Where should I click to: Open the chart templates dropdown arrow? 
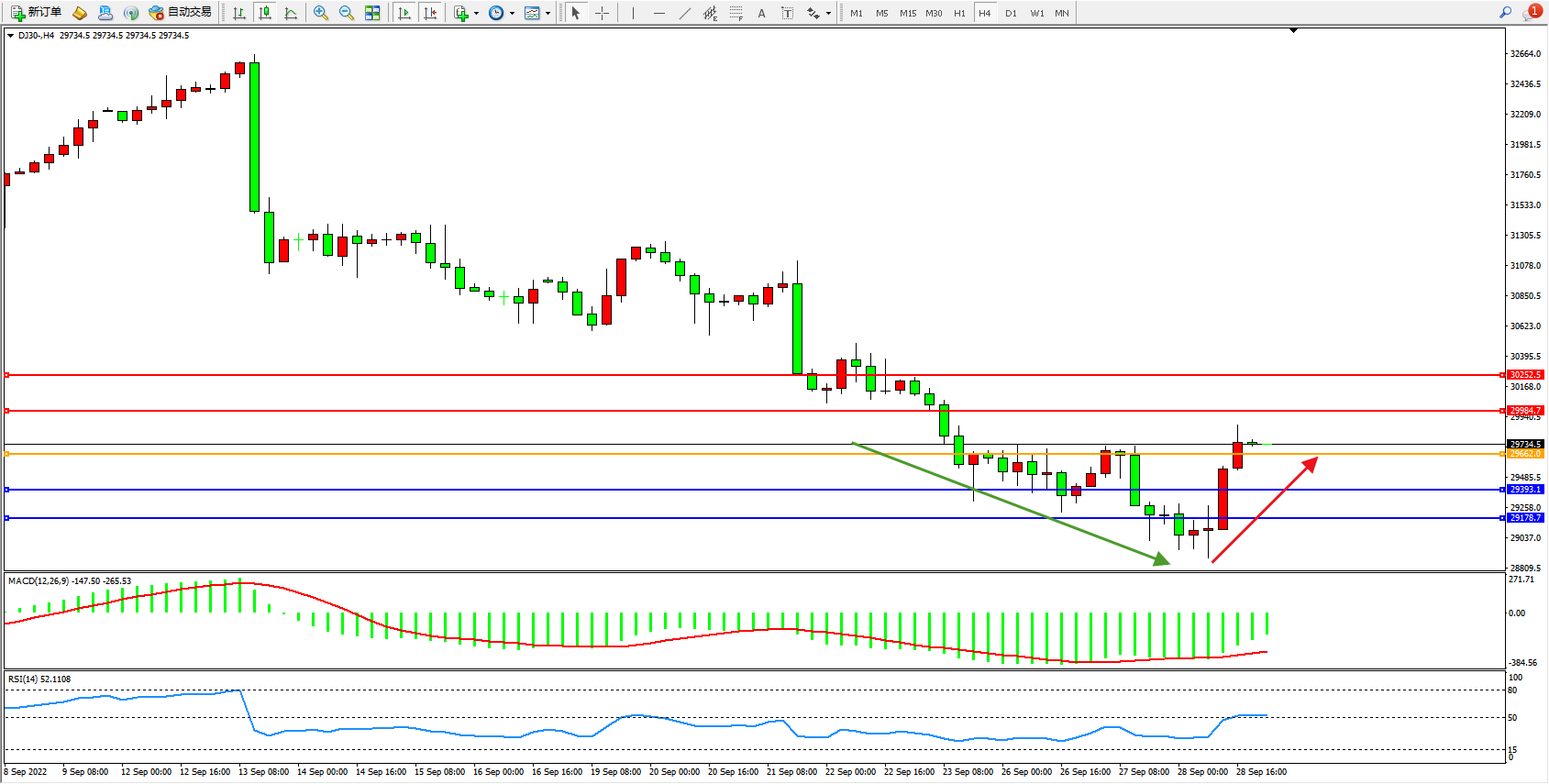tap(548, 14)
